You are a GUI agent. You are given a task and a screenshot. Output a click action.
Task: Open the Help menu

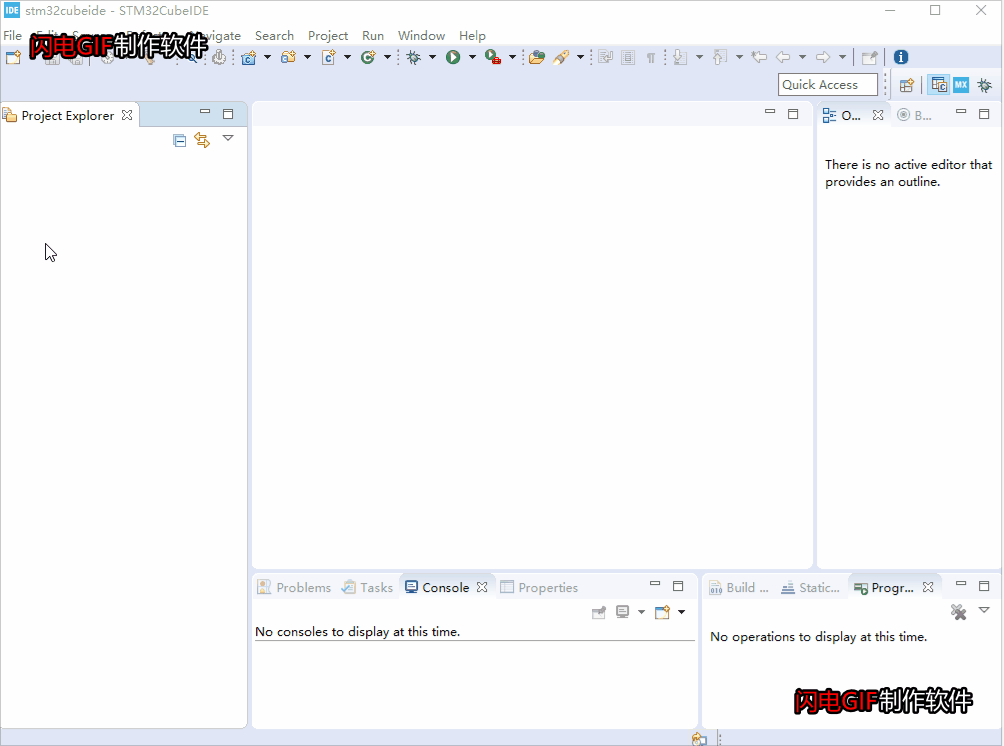[x=472, y=36]
